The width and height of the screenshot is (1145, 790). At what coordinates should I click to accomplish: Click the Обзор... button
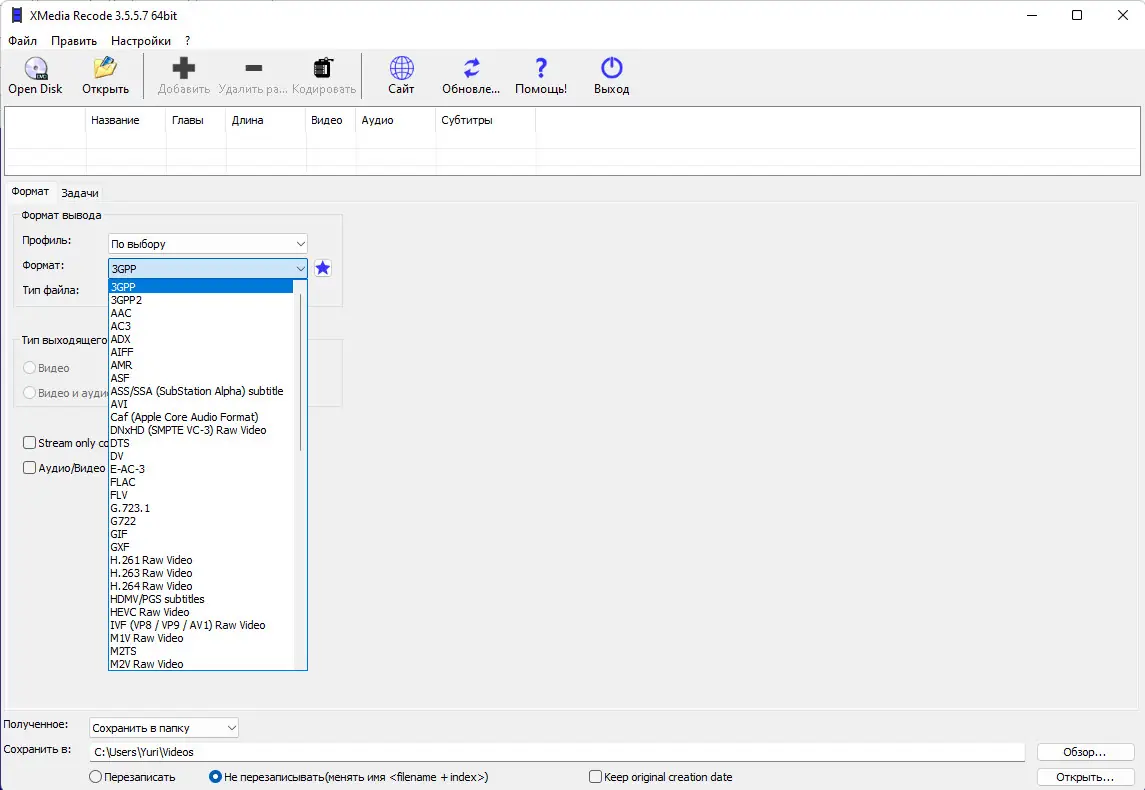point(1084,752)
